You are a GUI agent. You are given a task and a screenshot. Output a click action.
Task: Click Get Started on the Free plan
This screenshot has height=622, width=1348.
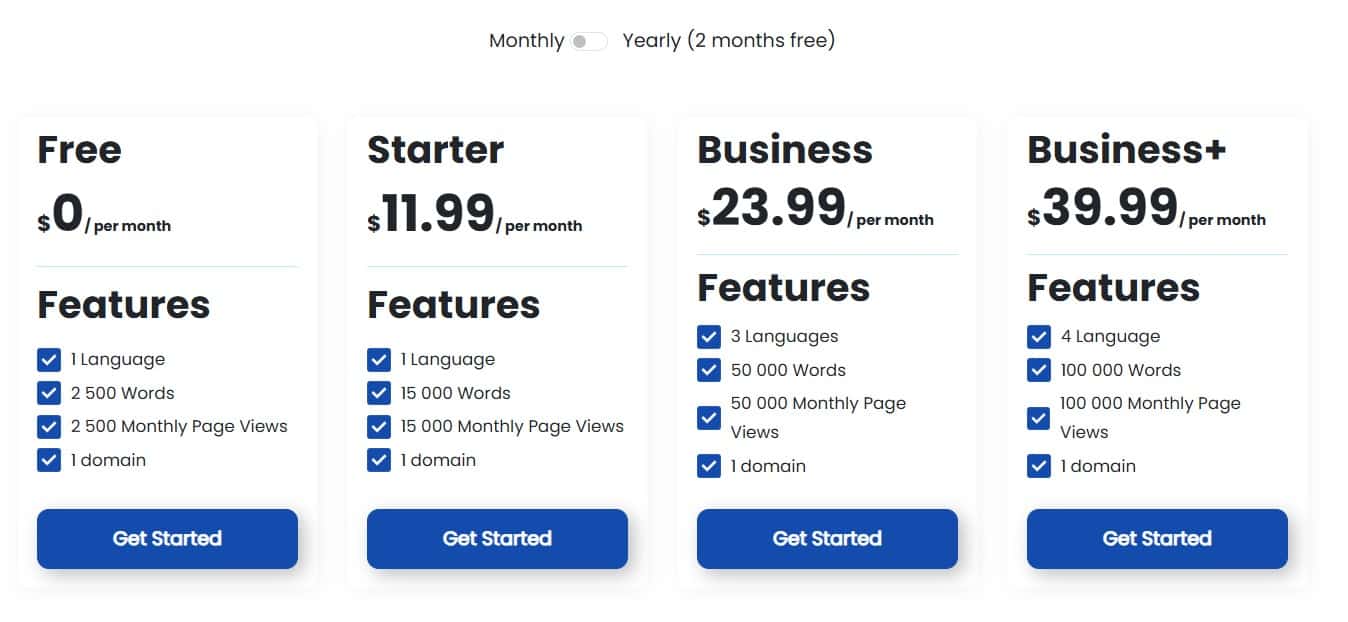click(167, 538)
